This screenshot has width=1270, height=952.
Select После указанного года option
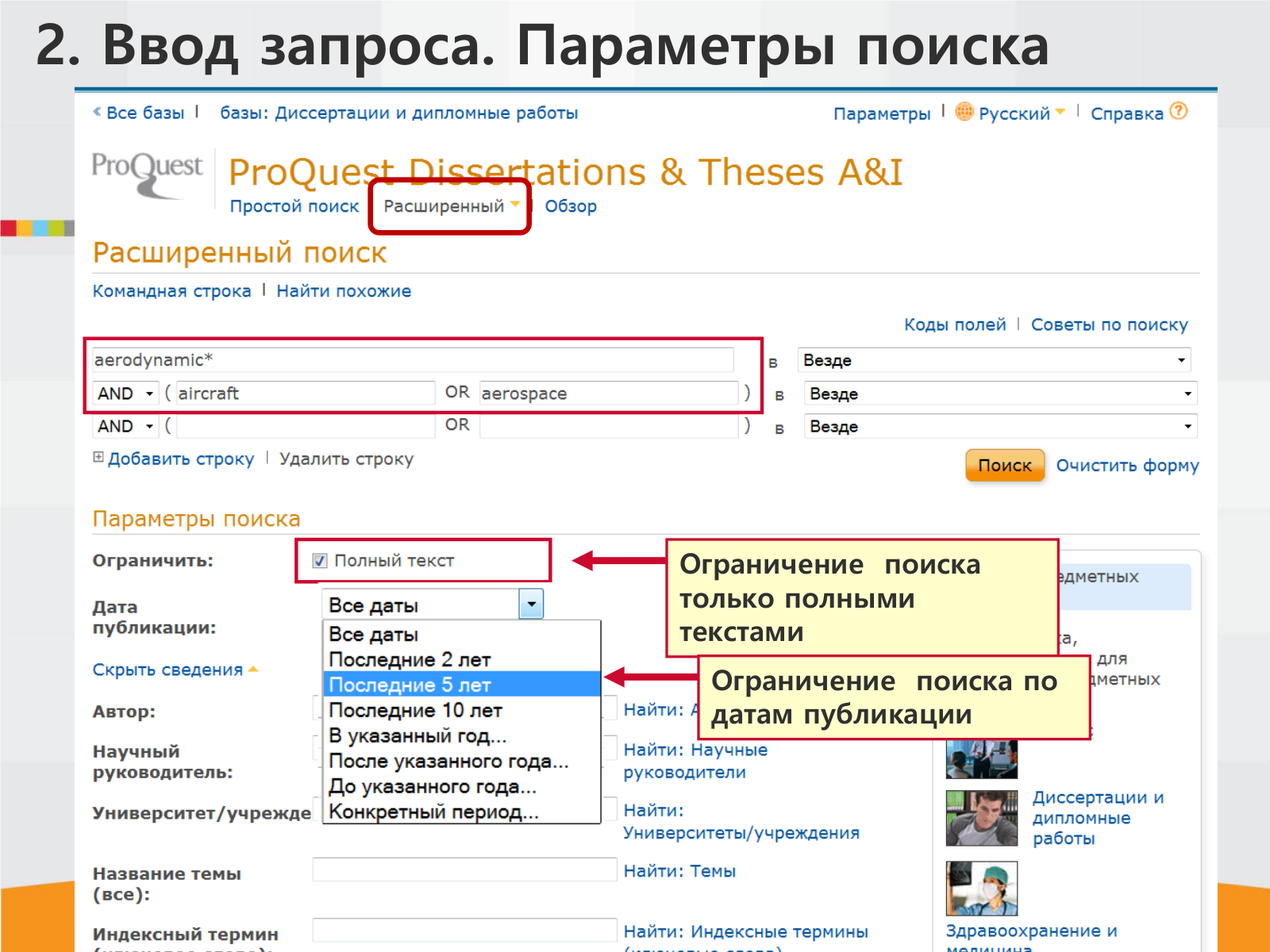click(461, 761)
